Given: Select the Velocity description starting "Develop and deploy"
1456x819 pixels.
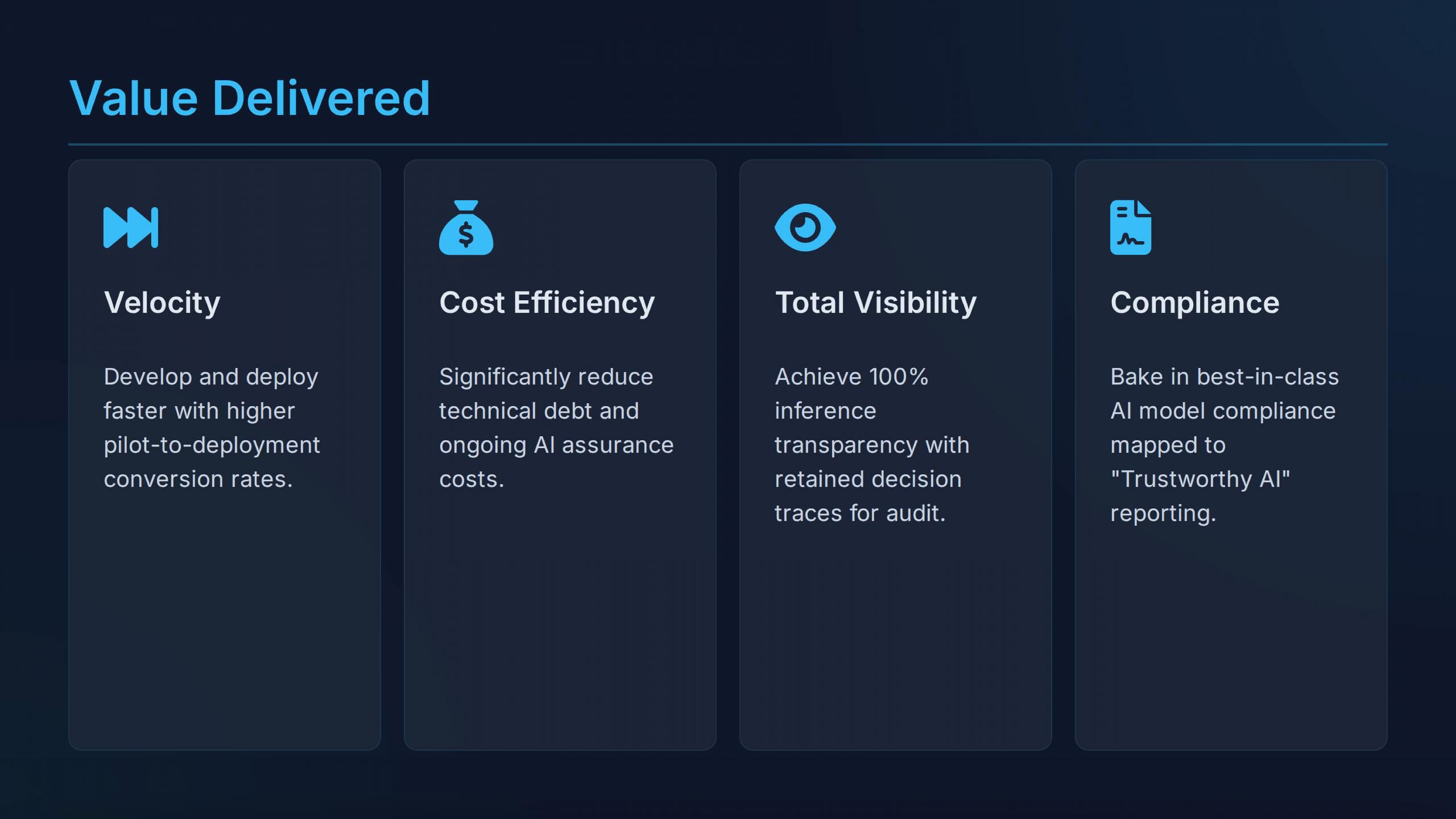Looking at the screenshot, I should [212, 428].
